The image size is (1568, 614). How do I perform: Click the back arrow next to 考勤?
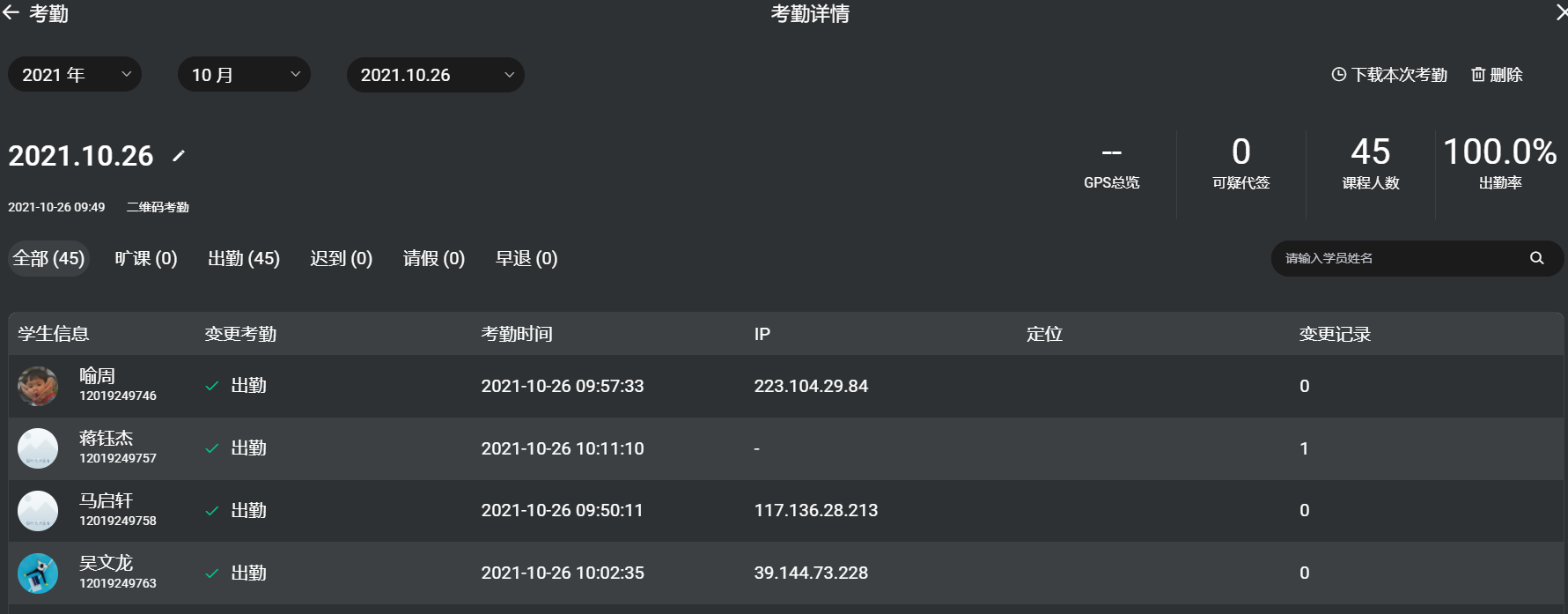tap(11, 12)
